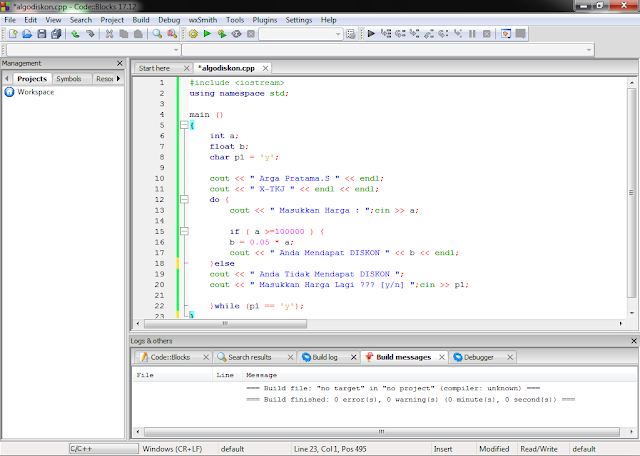
Task: Click the Save all files icon
Action: click(56, 34)
